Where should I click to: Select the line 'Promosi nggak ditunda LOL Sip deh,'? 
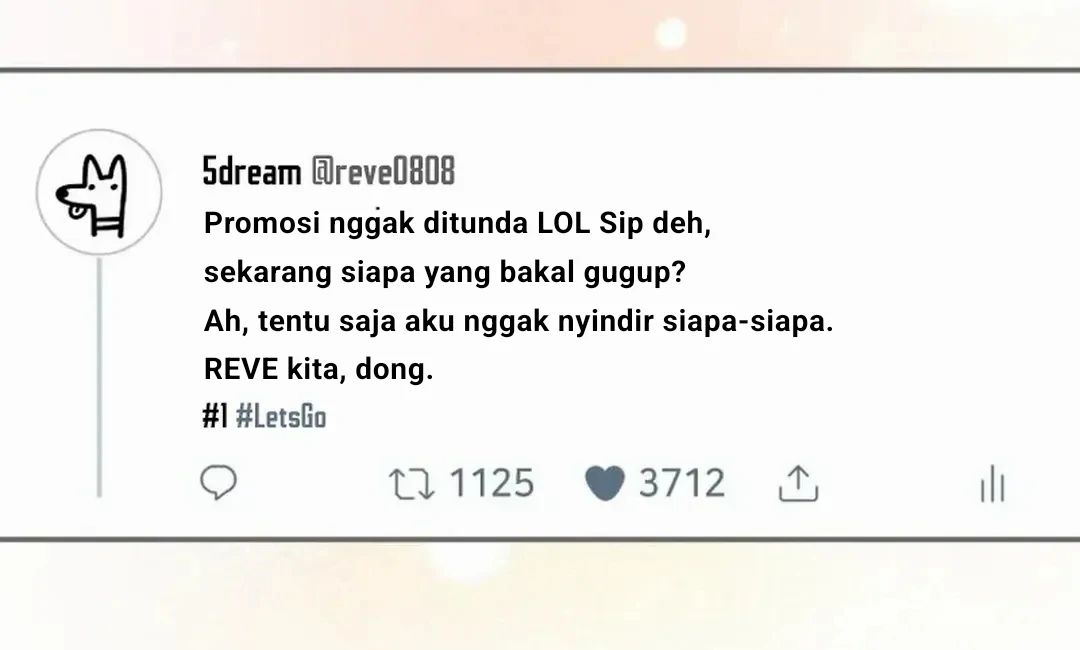[x=457, y=224]
